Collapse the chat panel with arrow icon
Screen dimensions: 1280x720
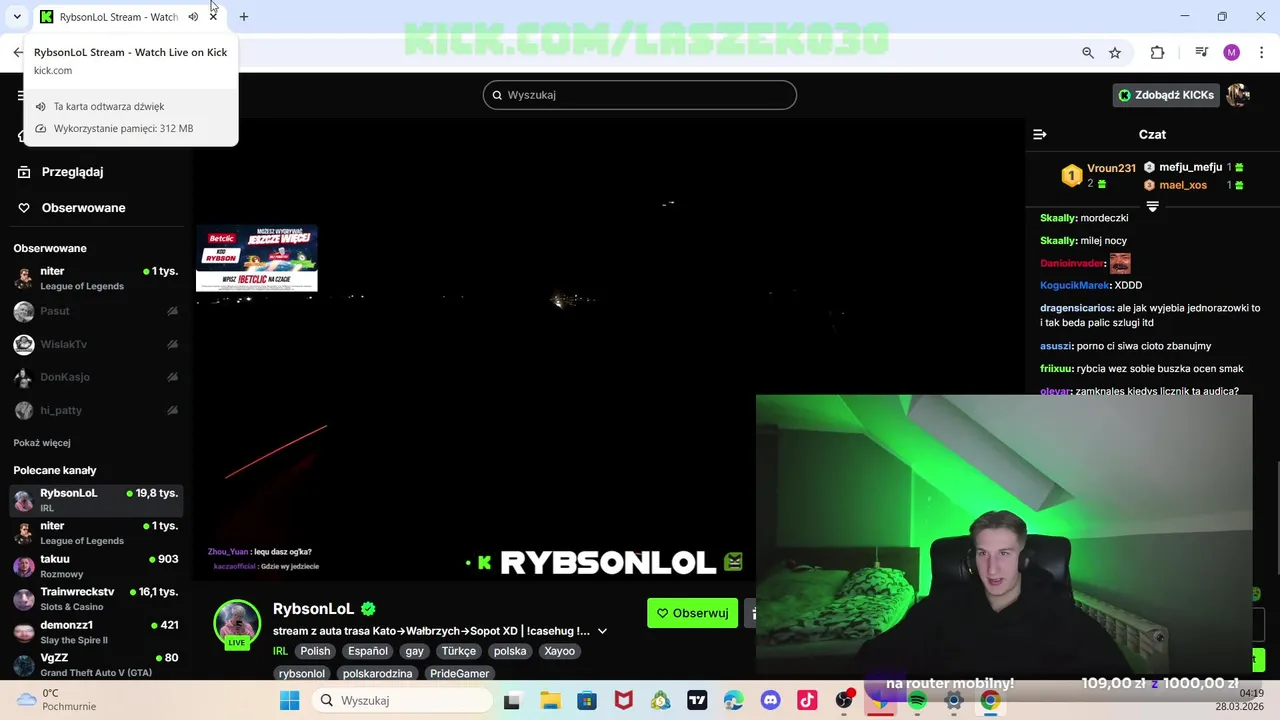(1040, 134)
